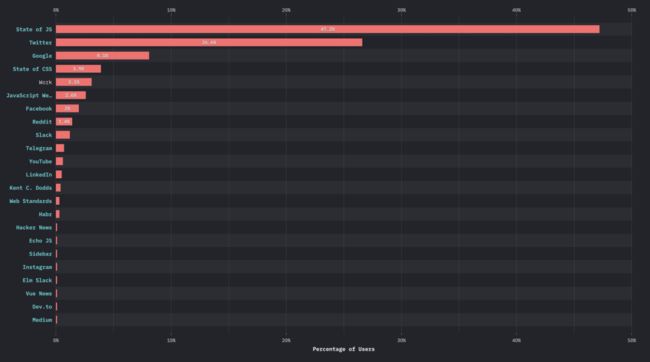Select the Habr bar in the chart
Image resolution: width=650 pixels, height=362 pixels.
click(58, 214)
